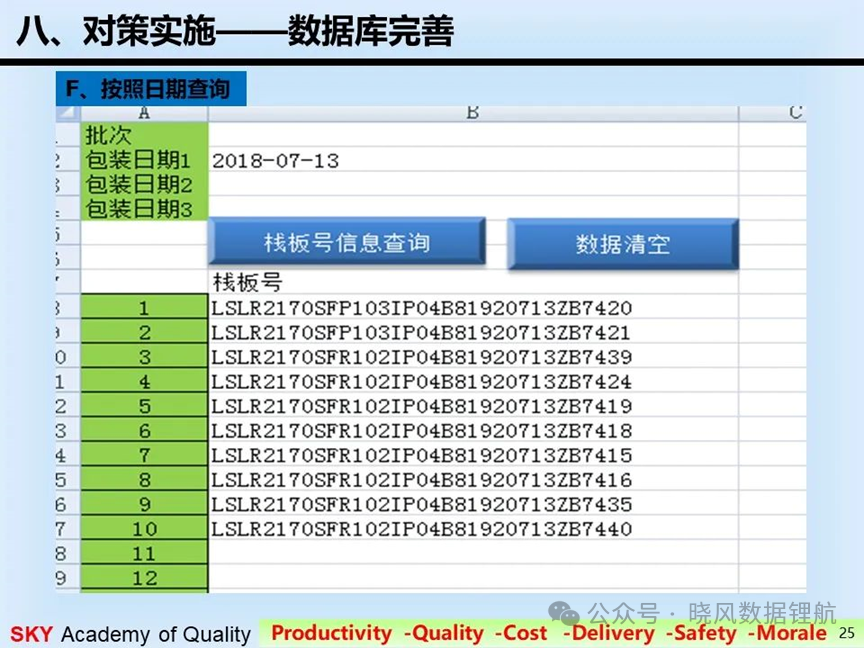Click column header C
This screenshot has height=648, width=864.
[x=773, y=114]
